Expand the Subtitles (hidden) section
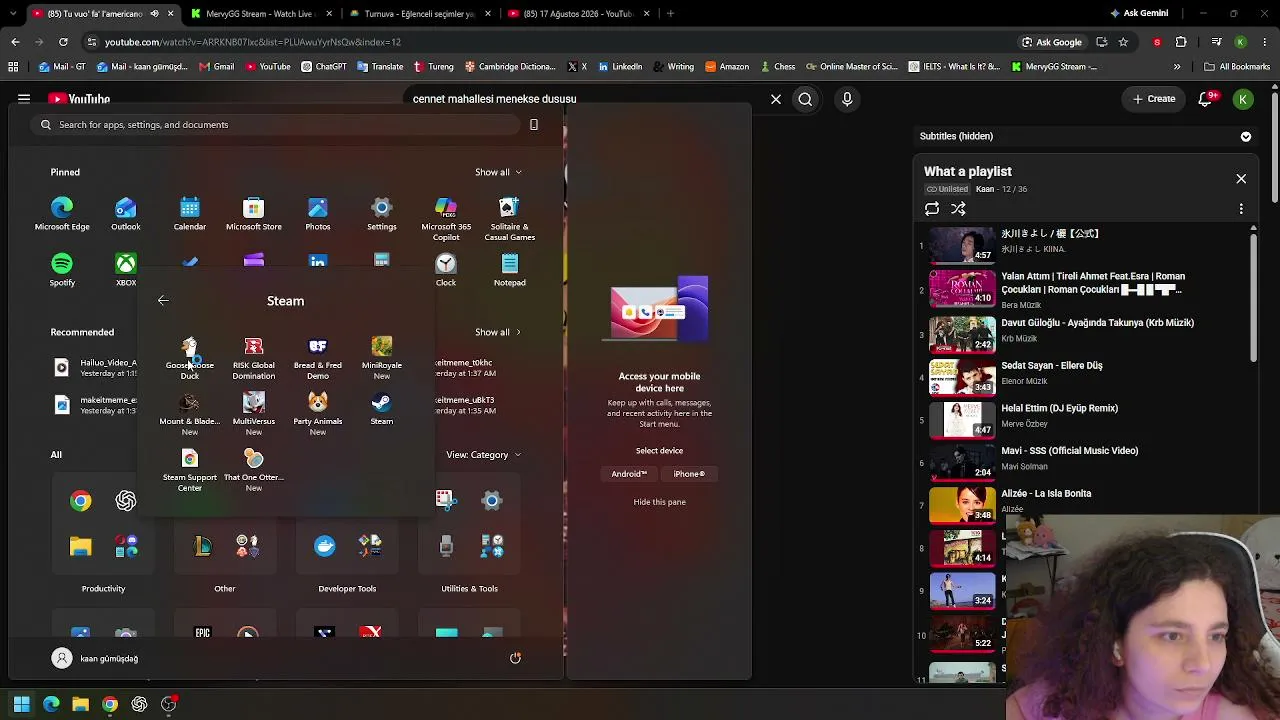Image resolution: width=1280 pixels, height=720 pixels. pyautogui.click(x=1246, y=136)
